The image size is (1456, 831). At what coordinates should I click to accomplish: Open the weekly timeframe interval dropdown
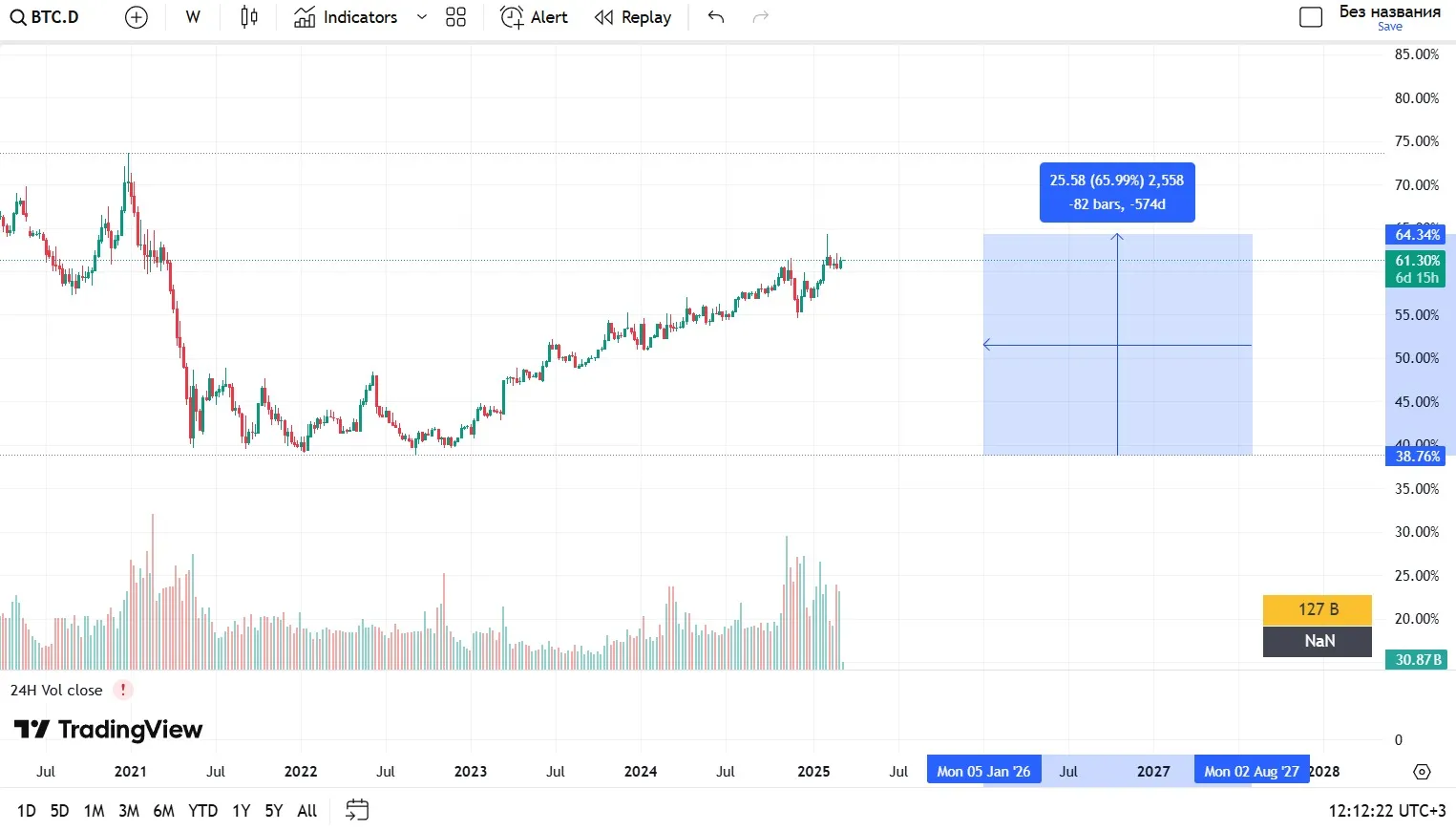(x=193, y=17)
